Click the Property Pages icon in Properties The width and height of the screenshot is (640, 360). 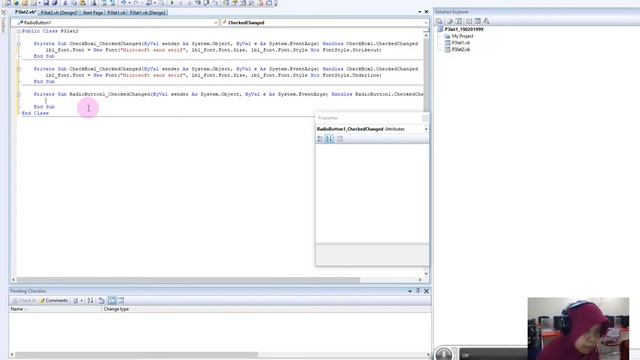[340, 139]
